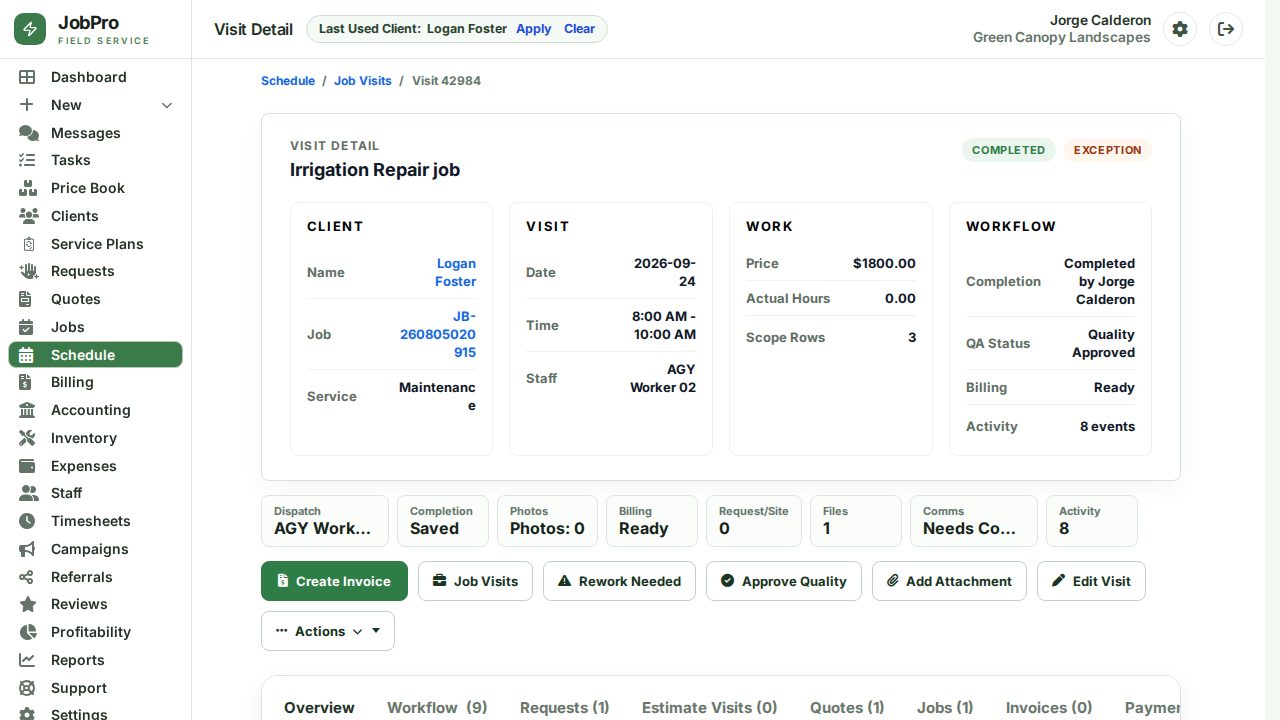This screenshot has width=1280, height=720.
Task: Go to Schedule breadcrumb link
Action: (x=288, y=81)
